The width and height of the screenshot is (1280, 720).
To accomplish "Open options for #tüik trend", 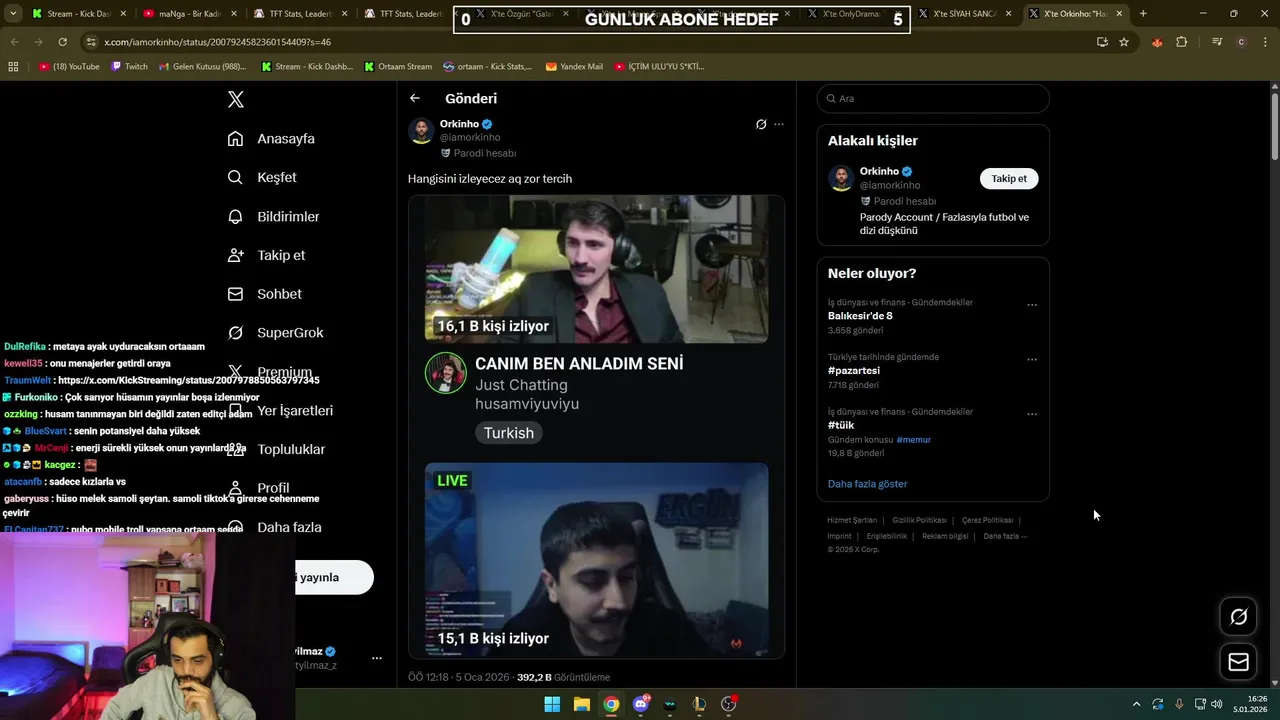I will point(1032,414).
